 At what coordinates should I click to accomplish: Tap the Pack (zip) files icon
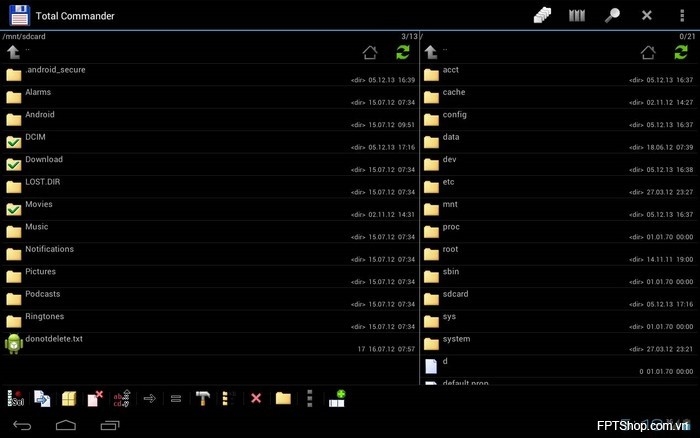pyautogui.click(x=69, y=398)
